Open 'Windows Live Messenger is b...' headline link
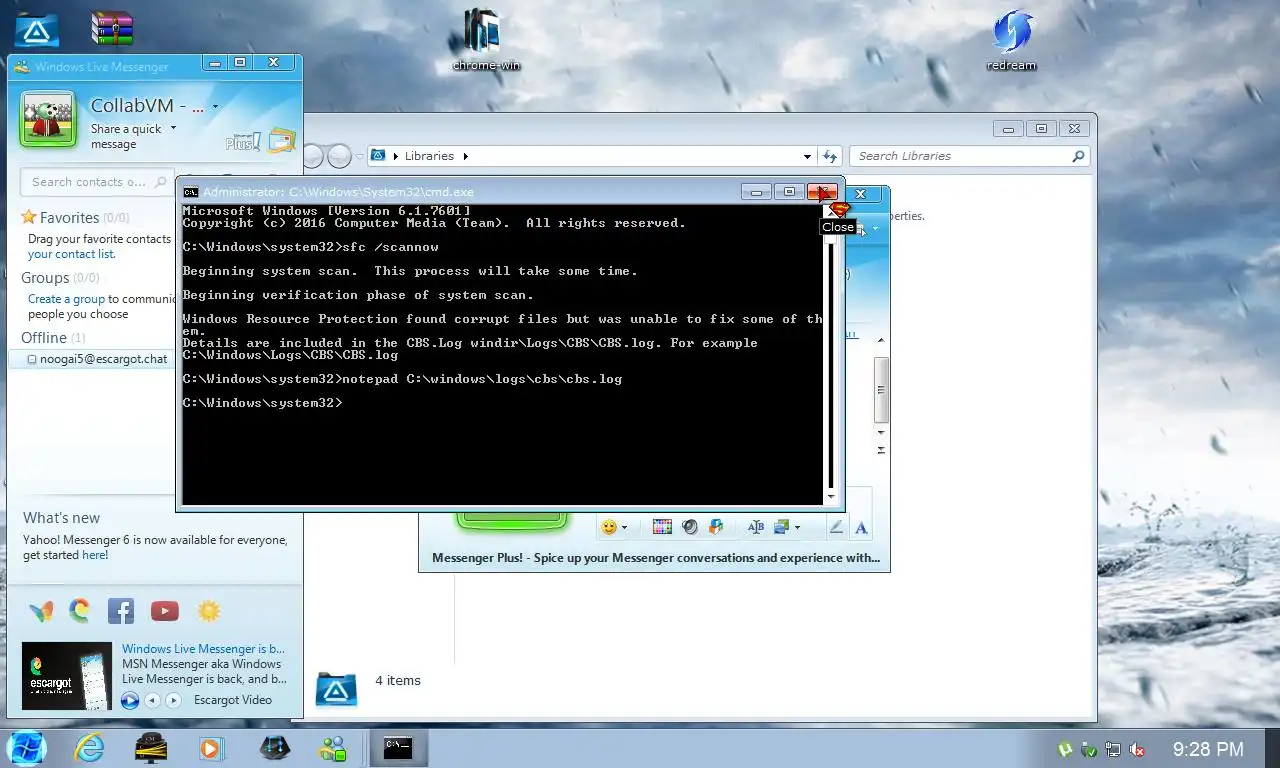The width and height of the screenshot is (1280, 768). click(203, 649)
